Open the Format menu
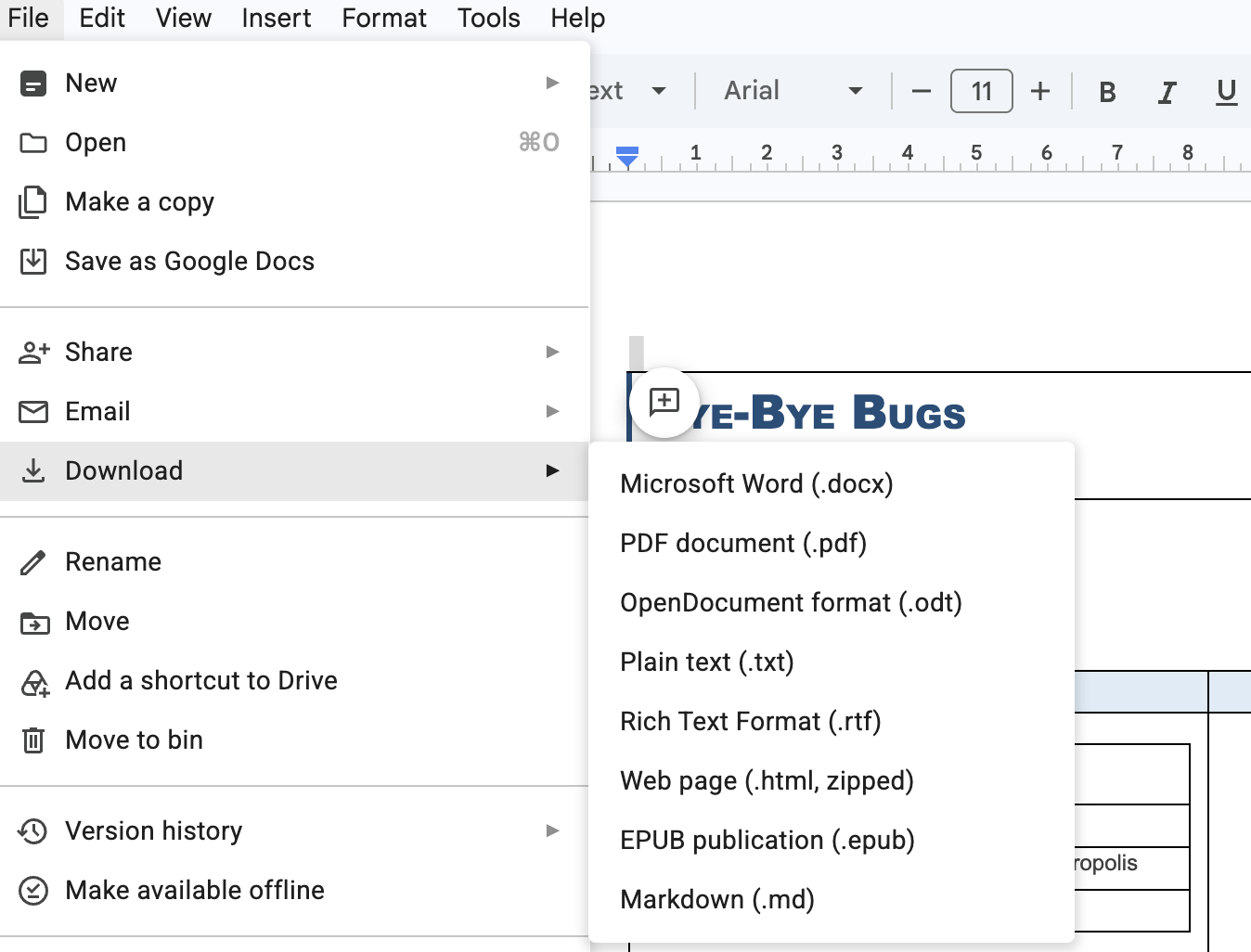 point(384,19)
